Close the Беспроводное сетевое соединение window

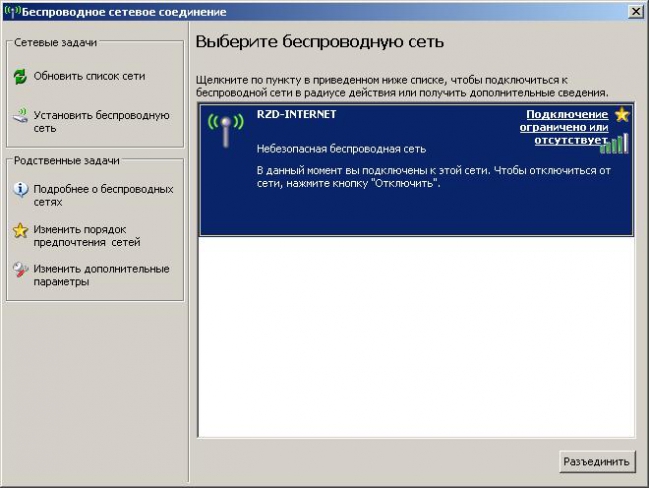click(x=635, y=12)
